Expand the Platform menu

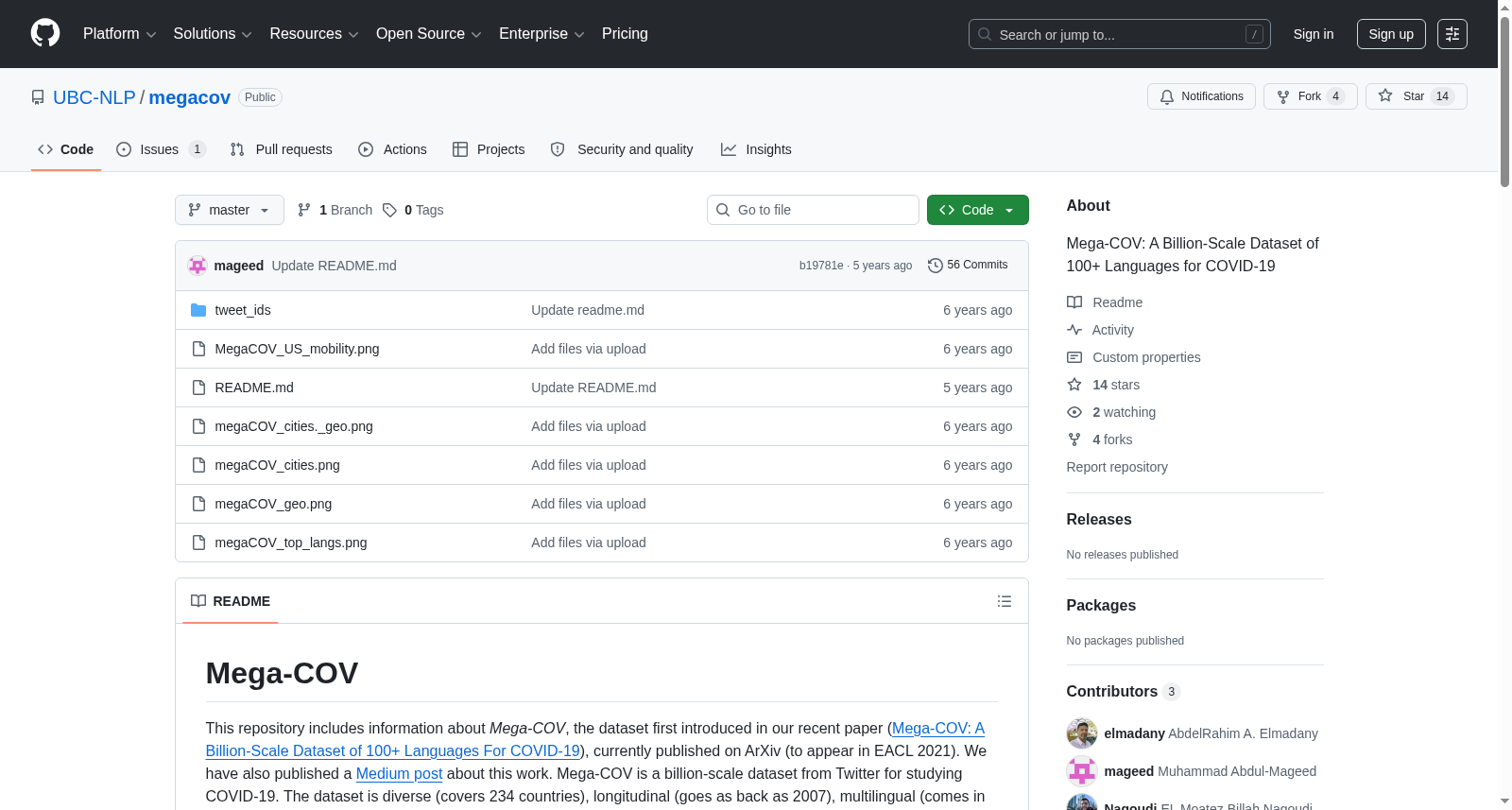coord(119,34)
